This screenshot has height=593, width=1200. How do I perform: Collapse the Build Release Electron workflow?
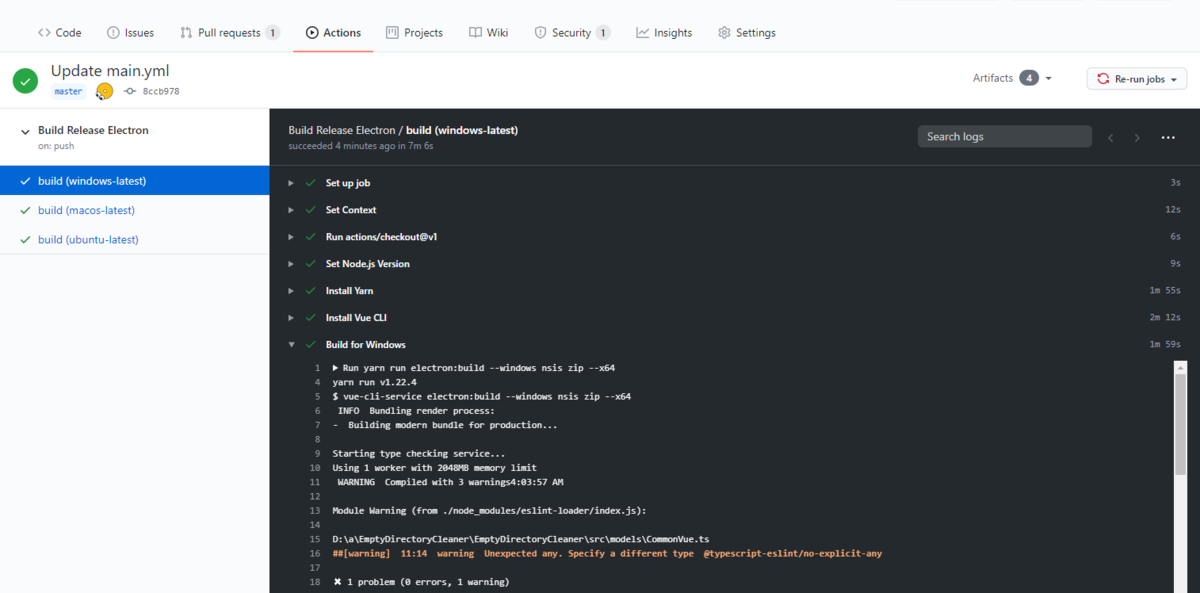pos(25,131)
